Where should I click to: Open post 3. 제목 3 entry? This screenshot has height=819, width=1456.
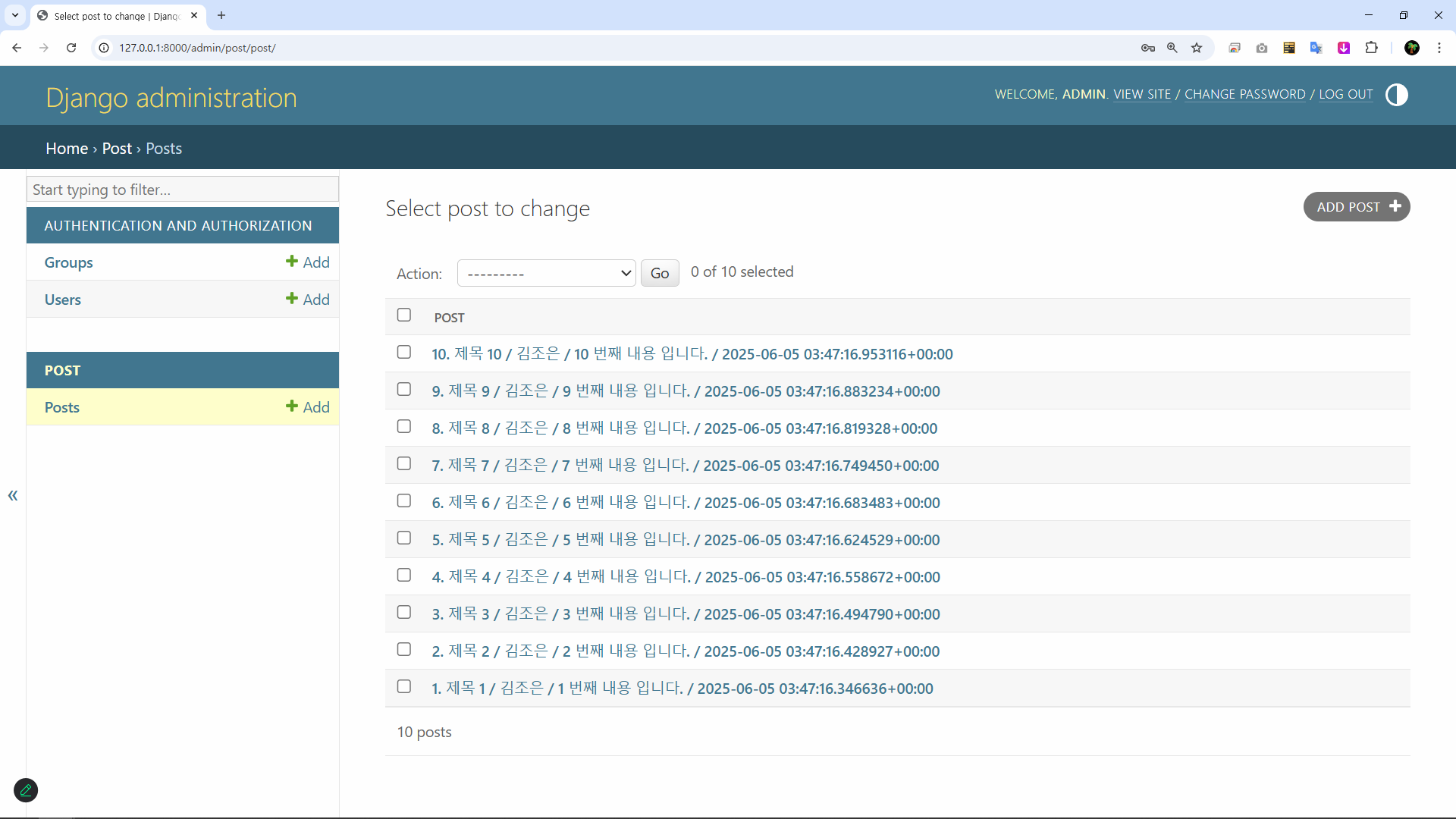686,613
